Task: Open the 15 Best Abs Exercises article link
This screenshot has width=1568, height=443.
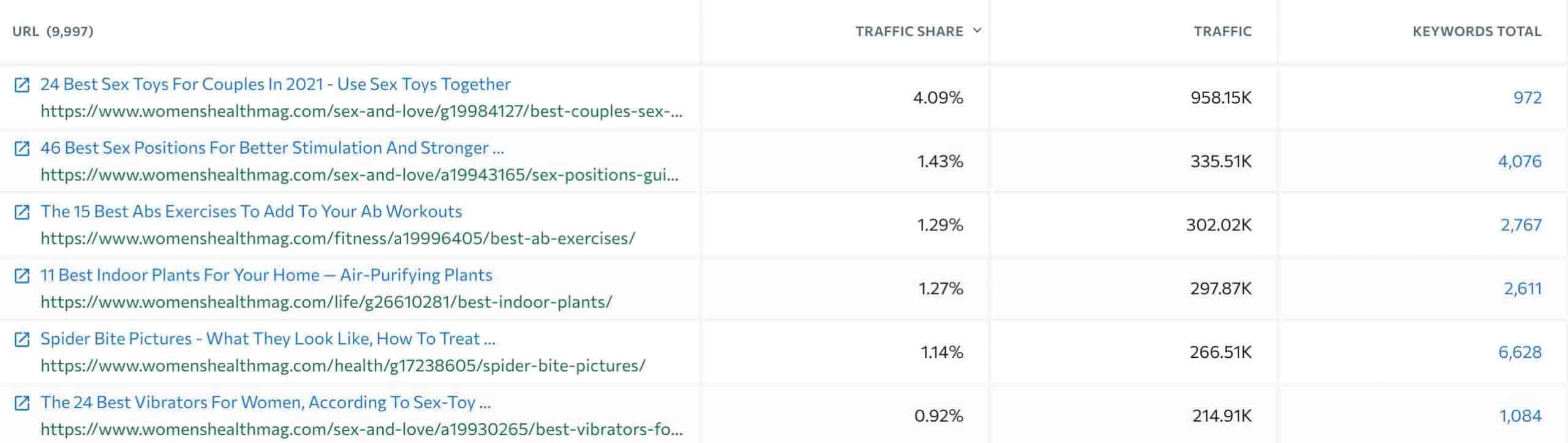Action: (252, 212)
